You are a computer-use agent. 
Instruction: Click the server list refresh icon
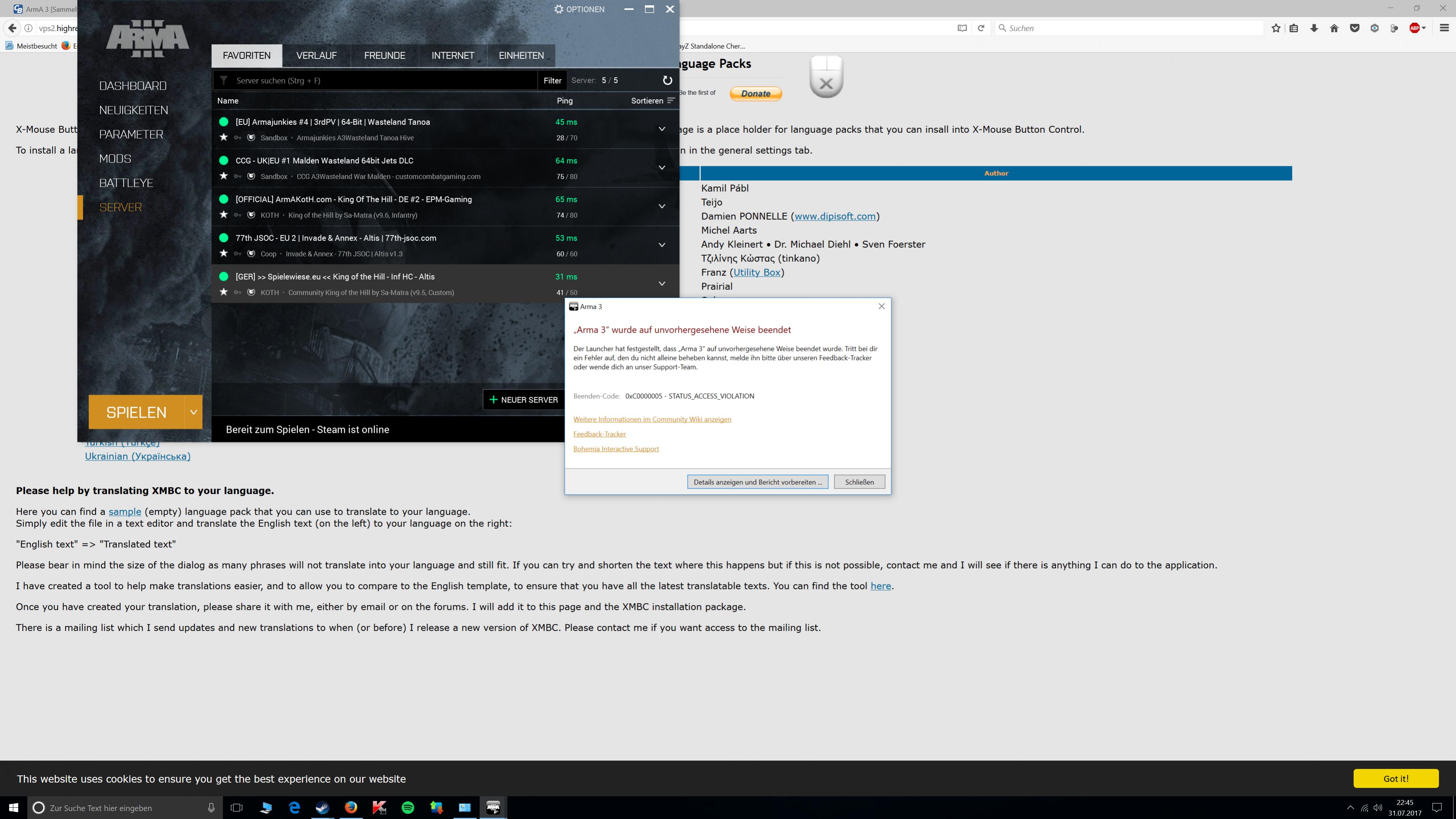coord(667,80)
